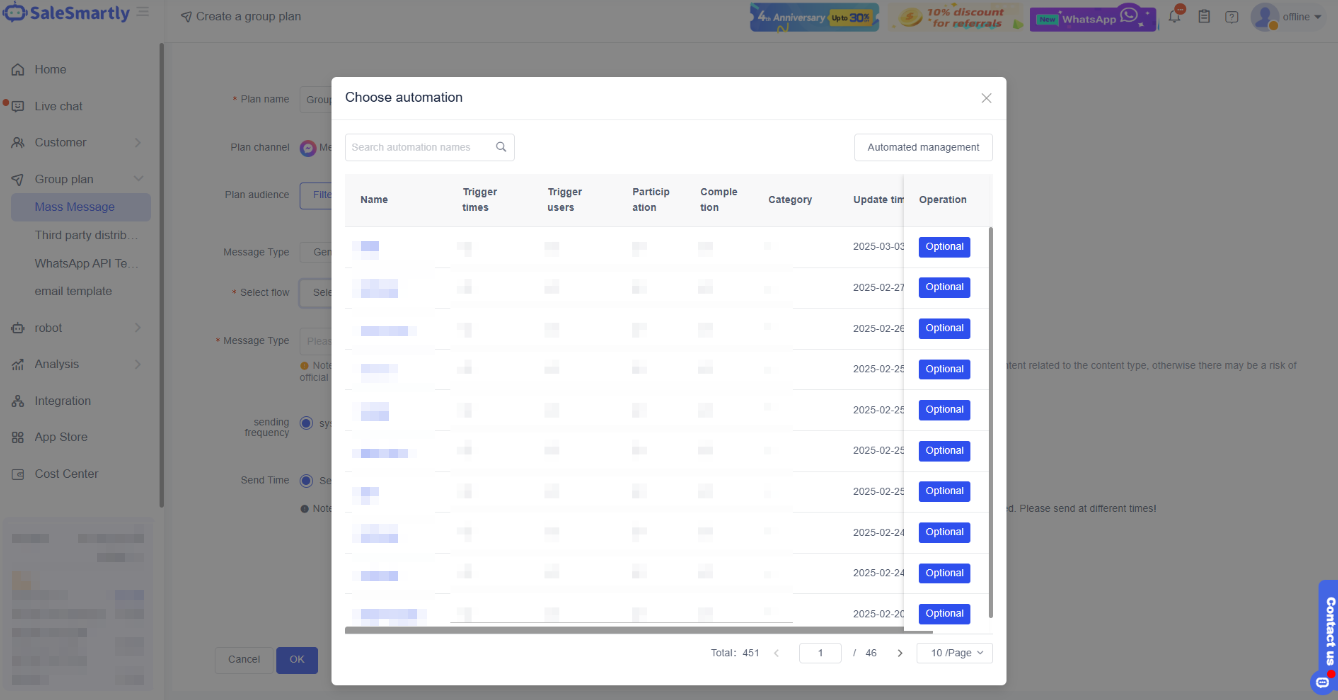This screenshot has height=700, width=1338.
Task: Open the offline status dropdown
Action: [1302, 17]
